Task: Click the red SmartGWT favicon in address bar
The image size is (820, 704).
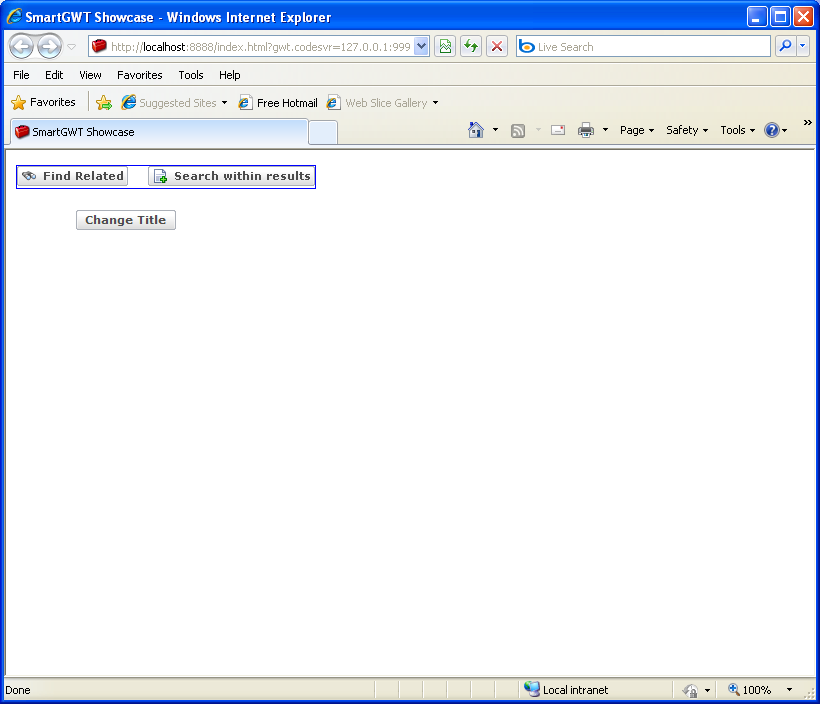Action: tap(99, 47)
